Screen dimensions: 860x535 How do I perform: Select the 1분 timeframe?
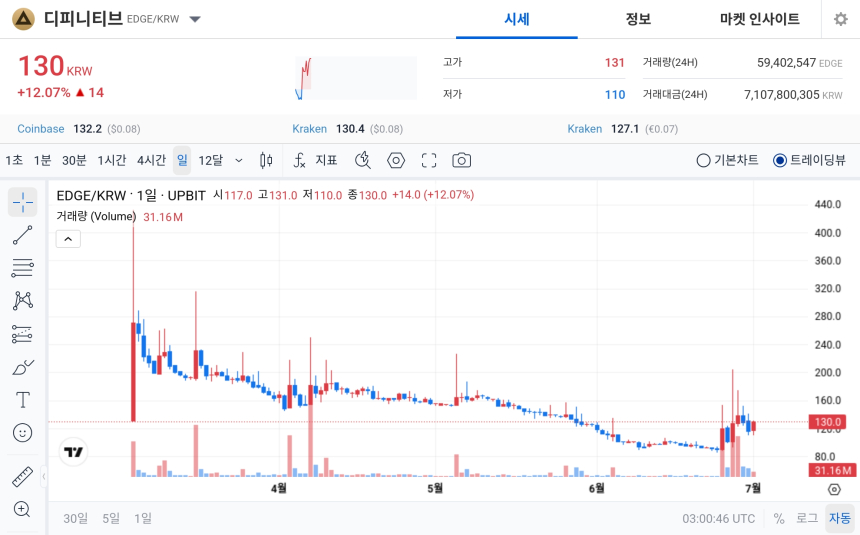click(x=42, y=160)
